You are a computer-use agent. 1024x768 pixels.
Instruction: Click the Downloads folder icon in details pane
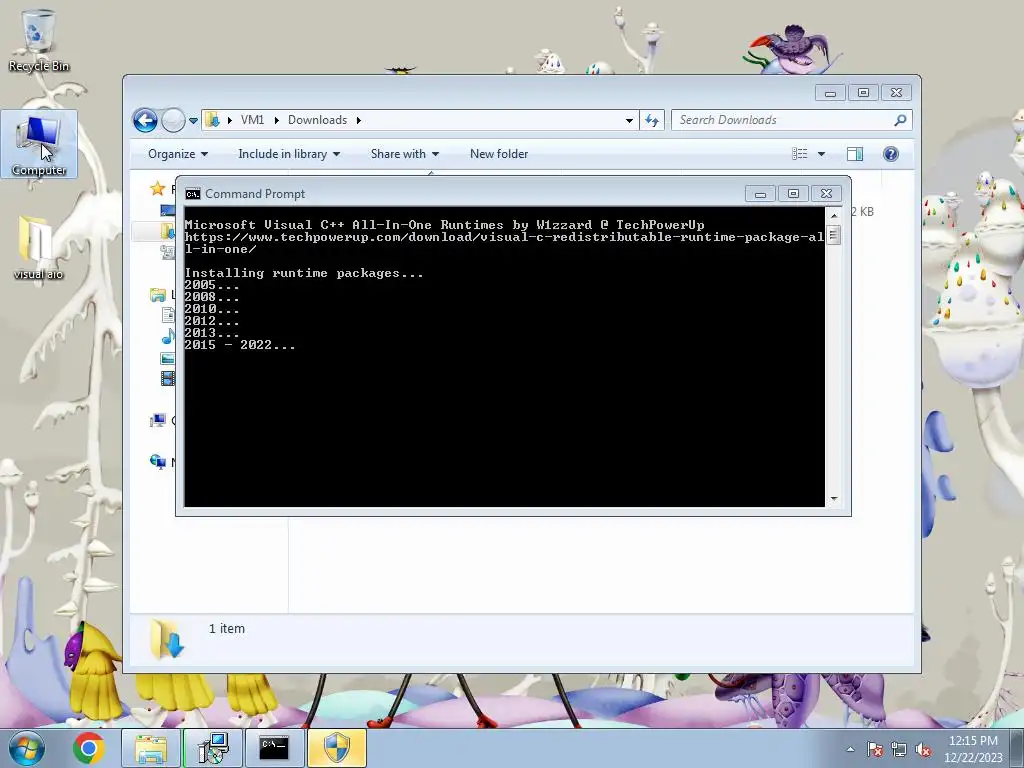167,639
